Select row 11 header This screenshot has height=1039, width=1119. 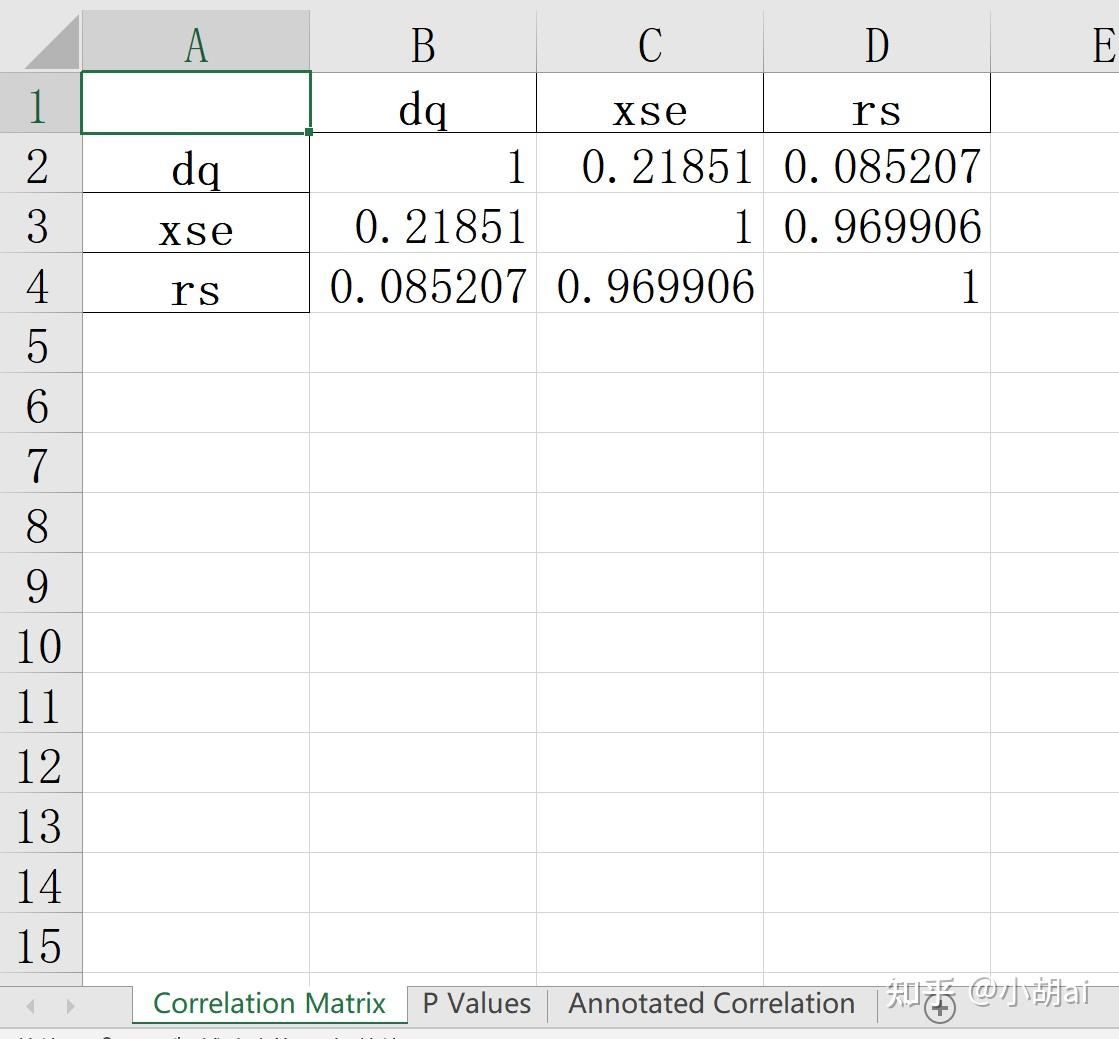[41, 703]
